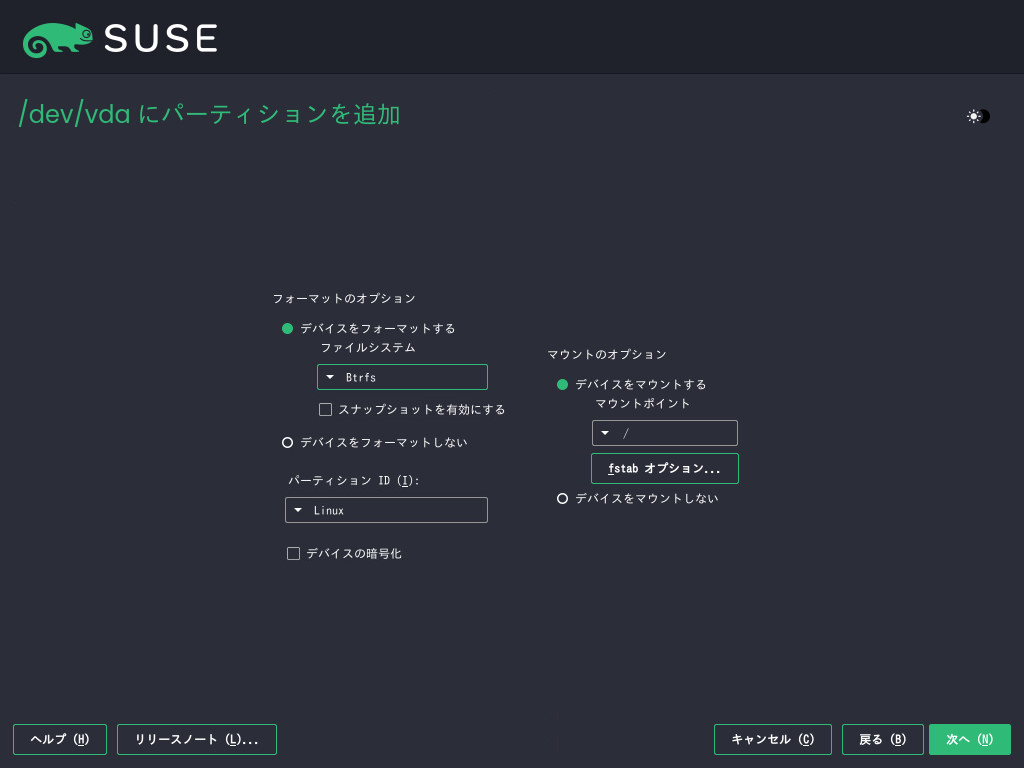Click the 'パーティション ID (I):' label
1024x768 pixels.
[353, 481]
